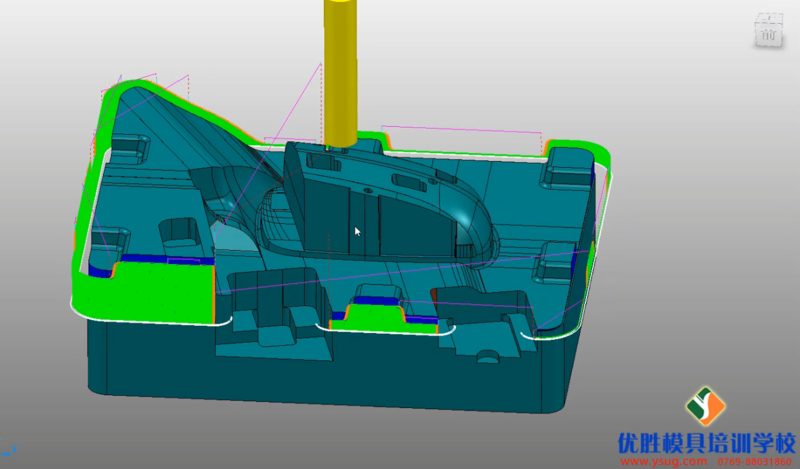This screenshot has height=469, width=800.
Task: Click the phone number 0769-88031860
Action: (754, 462)
